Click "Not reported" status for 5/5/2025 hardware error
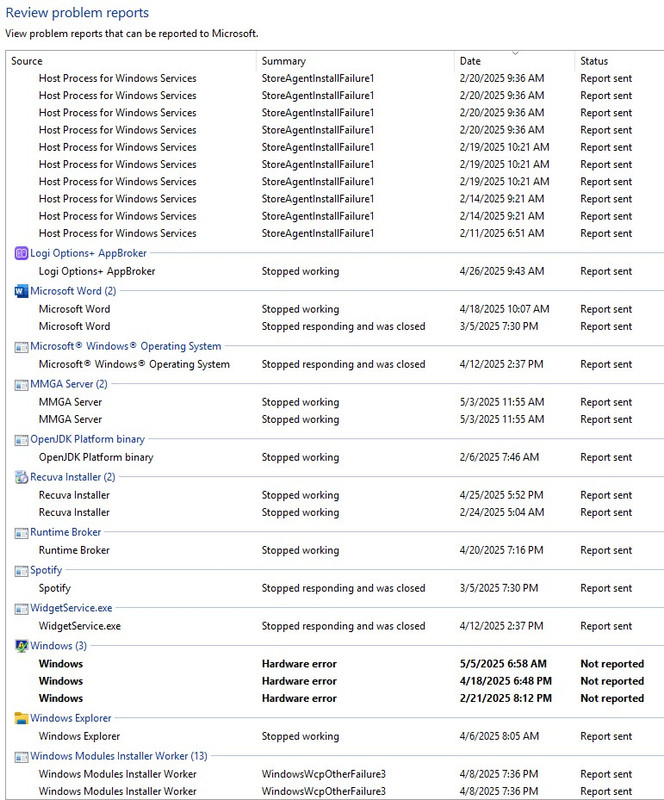664x800 pixels. click(612, 664)
